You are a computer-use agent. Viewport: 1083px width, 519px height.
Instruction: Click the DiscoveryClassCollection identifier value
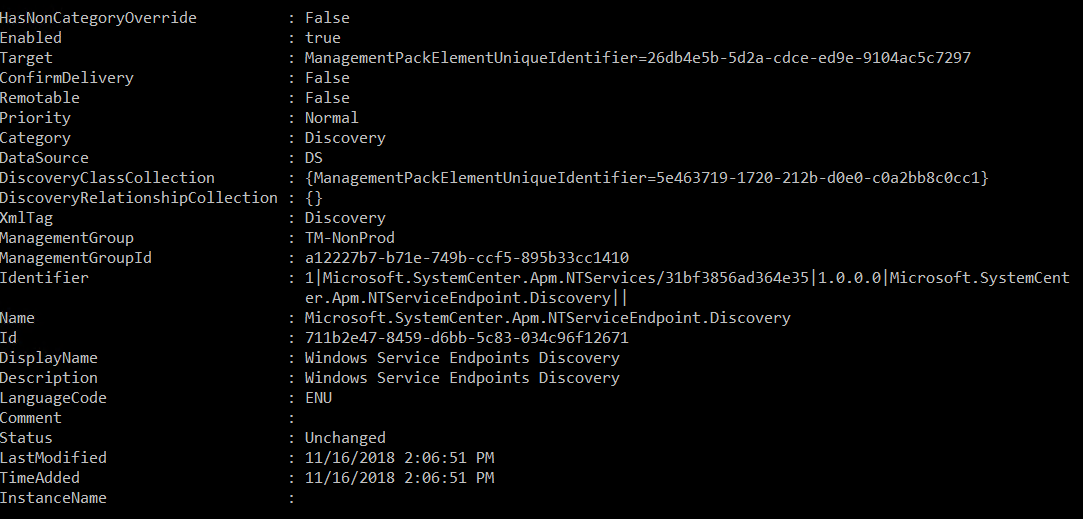coord(646,178)
